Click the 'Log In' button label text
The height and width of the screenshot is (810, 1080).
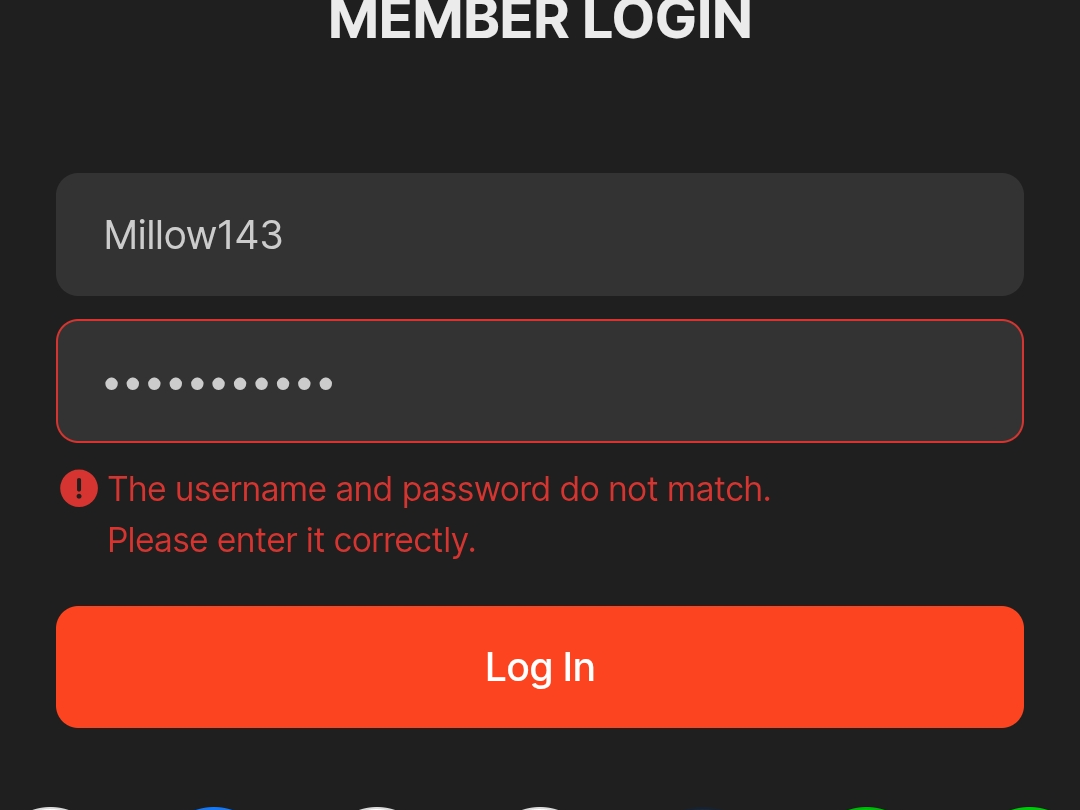(540, 667)
